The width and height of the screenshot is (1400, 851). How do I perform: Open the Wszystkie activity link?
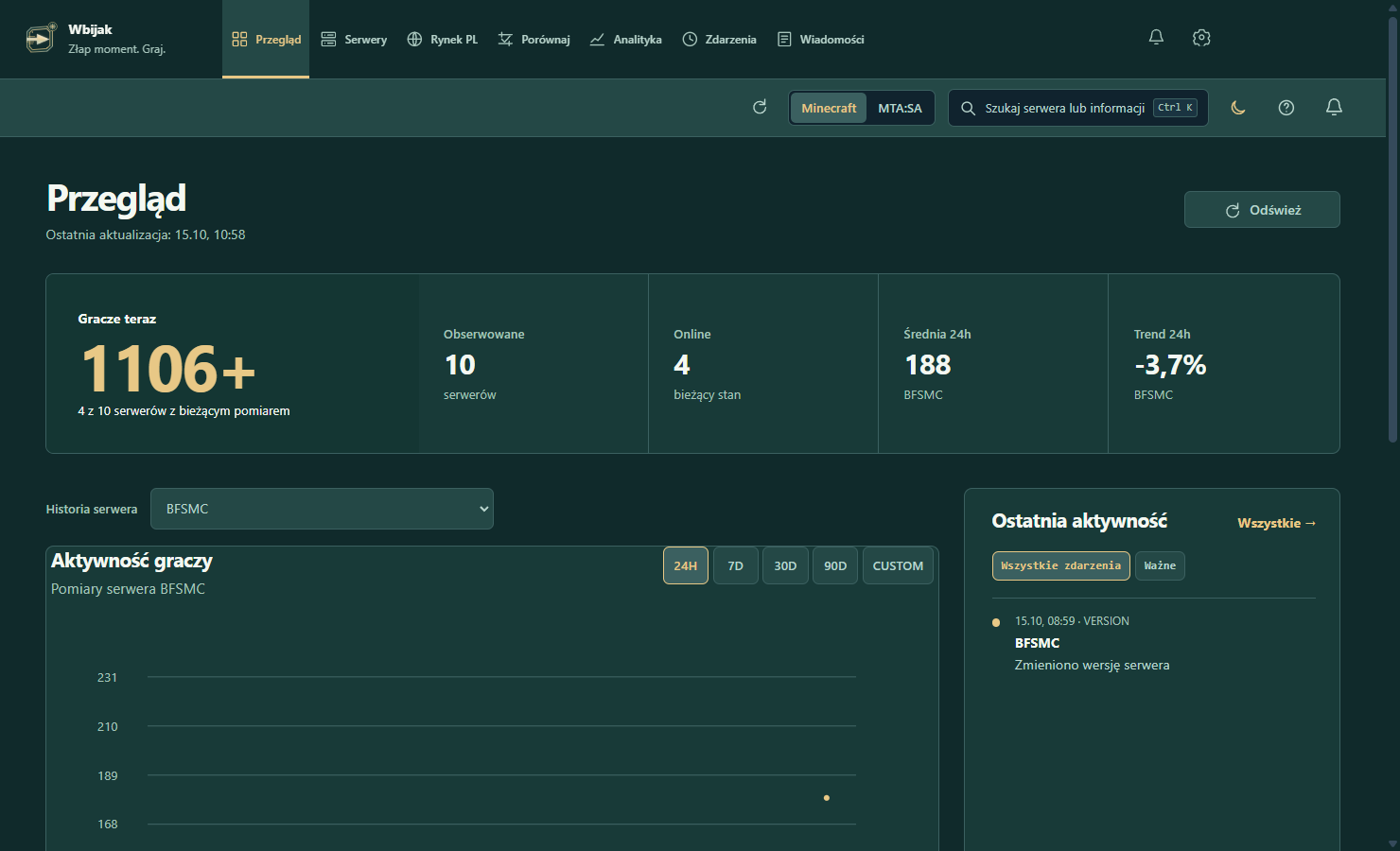click(x=1276, y=523)
